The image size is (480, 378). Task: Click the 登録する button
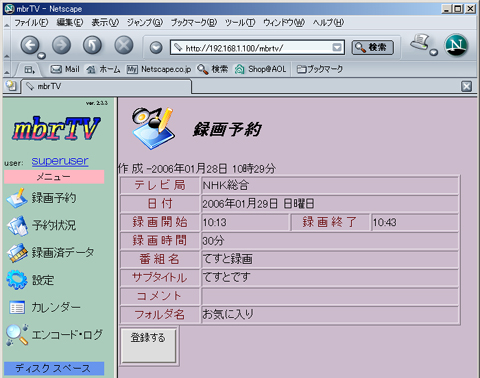148,346
